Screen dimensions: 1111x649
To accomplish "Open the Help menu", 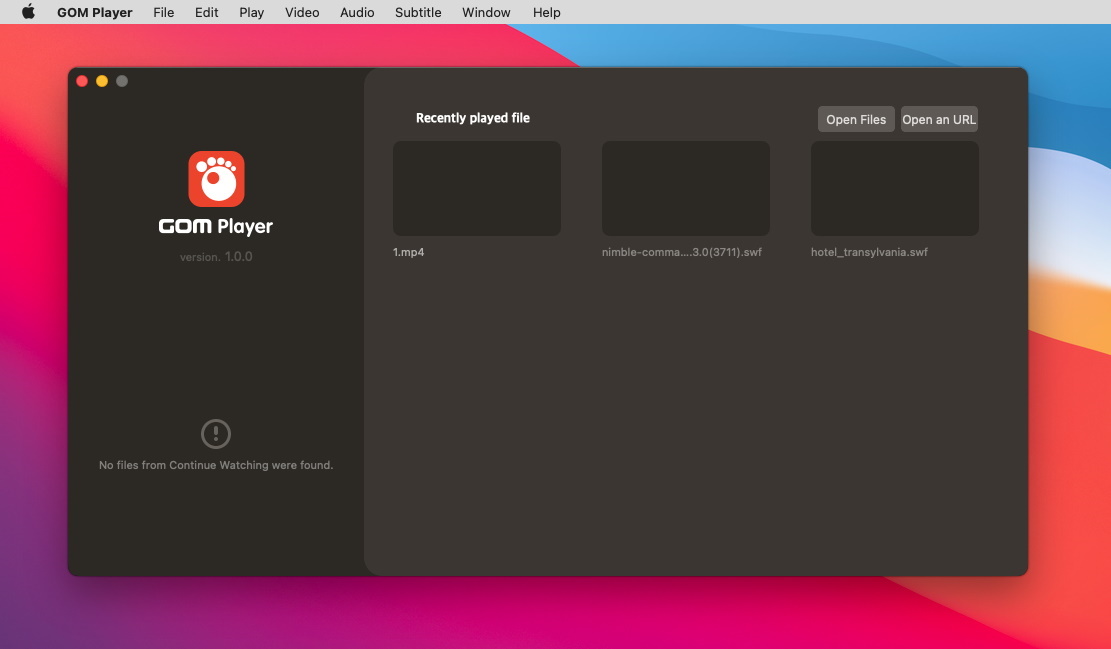I will click(546, 12).
